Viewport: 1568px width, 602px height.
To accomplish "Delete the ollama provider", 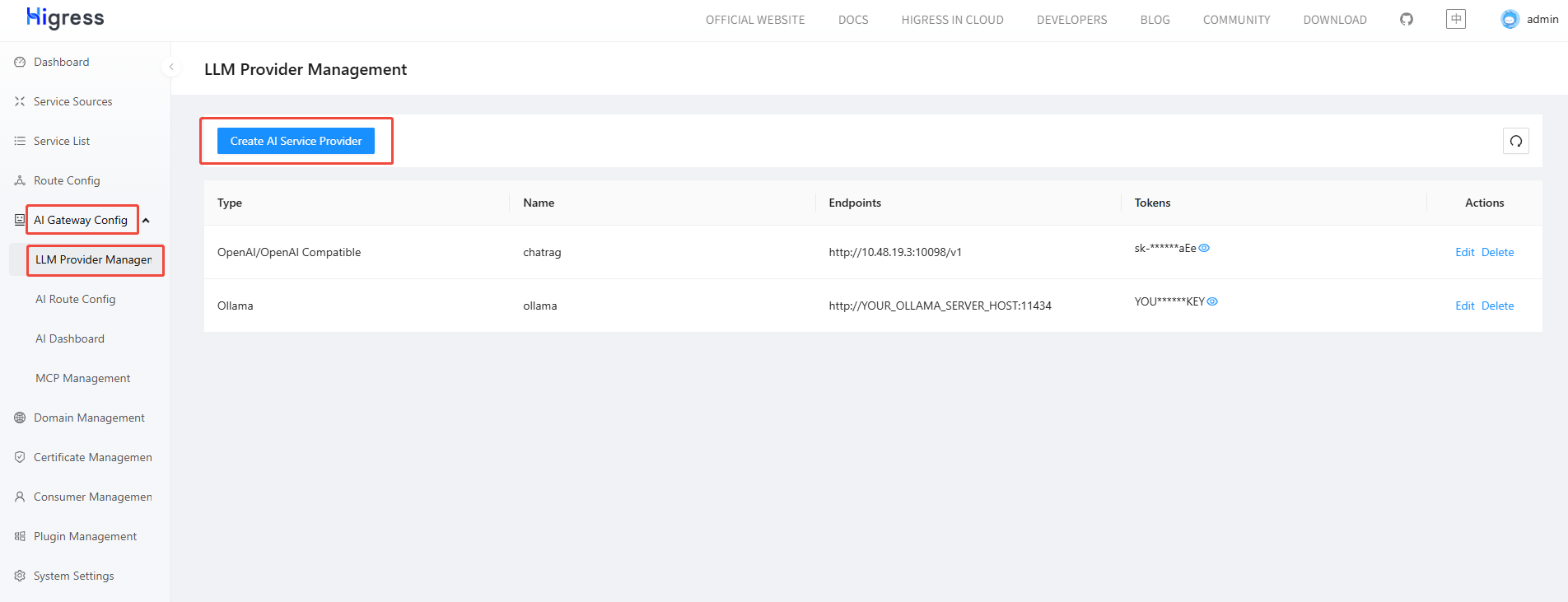I will [x=1497, y=306].
